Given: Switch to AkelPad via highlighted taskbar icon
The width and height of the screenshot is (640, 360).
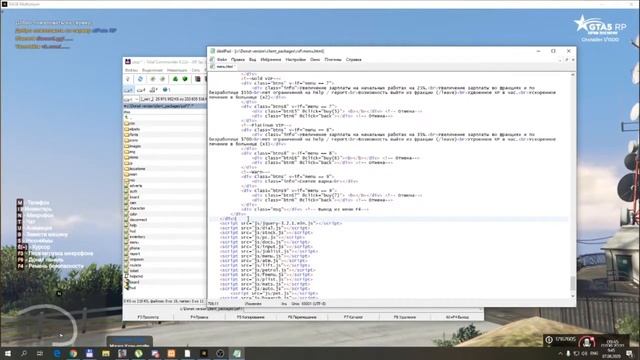Looking at the screenshot, I should pyautogui.click(x=237, y=353).
